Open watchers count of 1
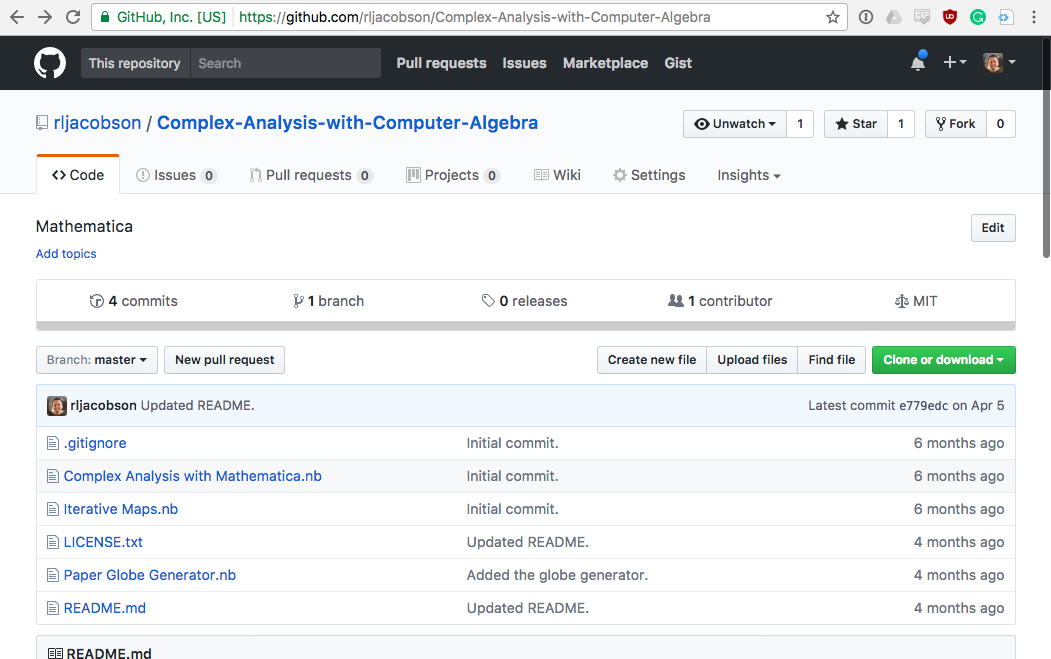Screen dimensions: 1051x659 click(x=800, y=124)
